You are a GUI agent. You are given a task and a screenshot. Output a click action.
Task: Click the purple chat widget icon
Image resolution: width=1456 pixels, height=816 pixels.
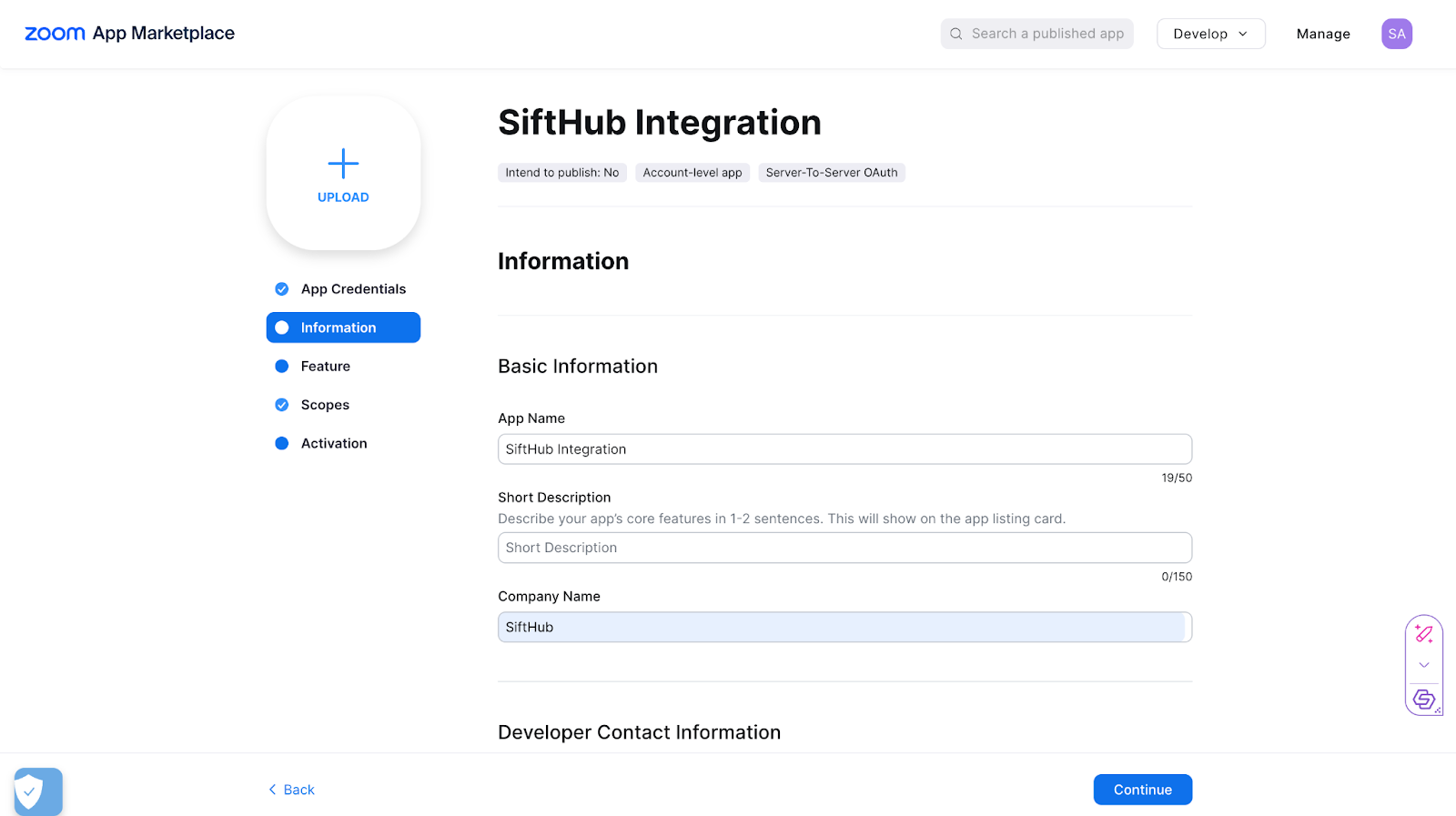point(1423,699)
